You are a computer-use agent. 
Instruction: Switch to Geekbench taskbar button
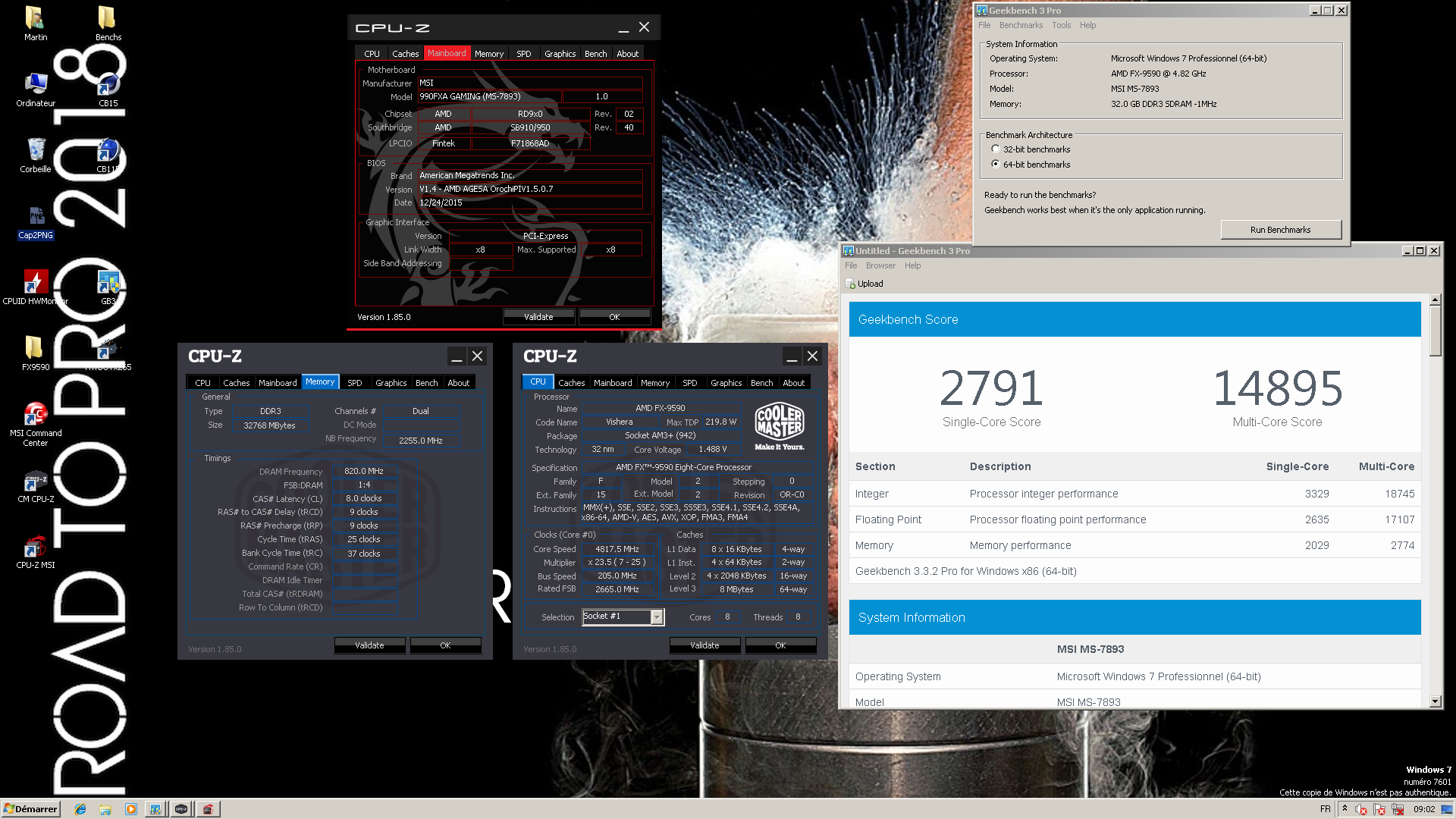tap(155, 809)
